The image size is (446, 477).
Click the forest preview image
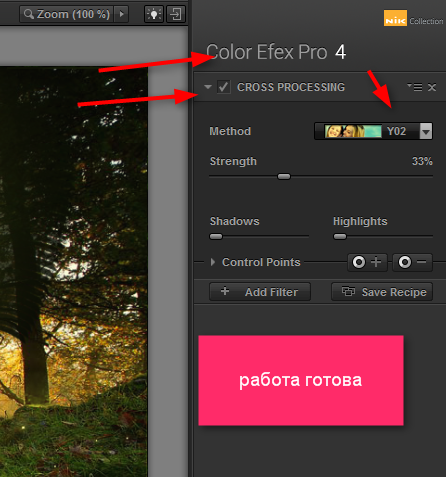[74, 271]
